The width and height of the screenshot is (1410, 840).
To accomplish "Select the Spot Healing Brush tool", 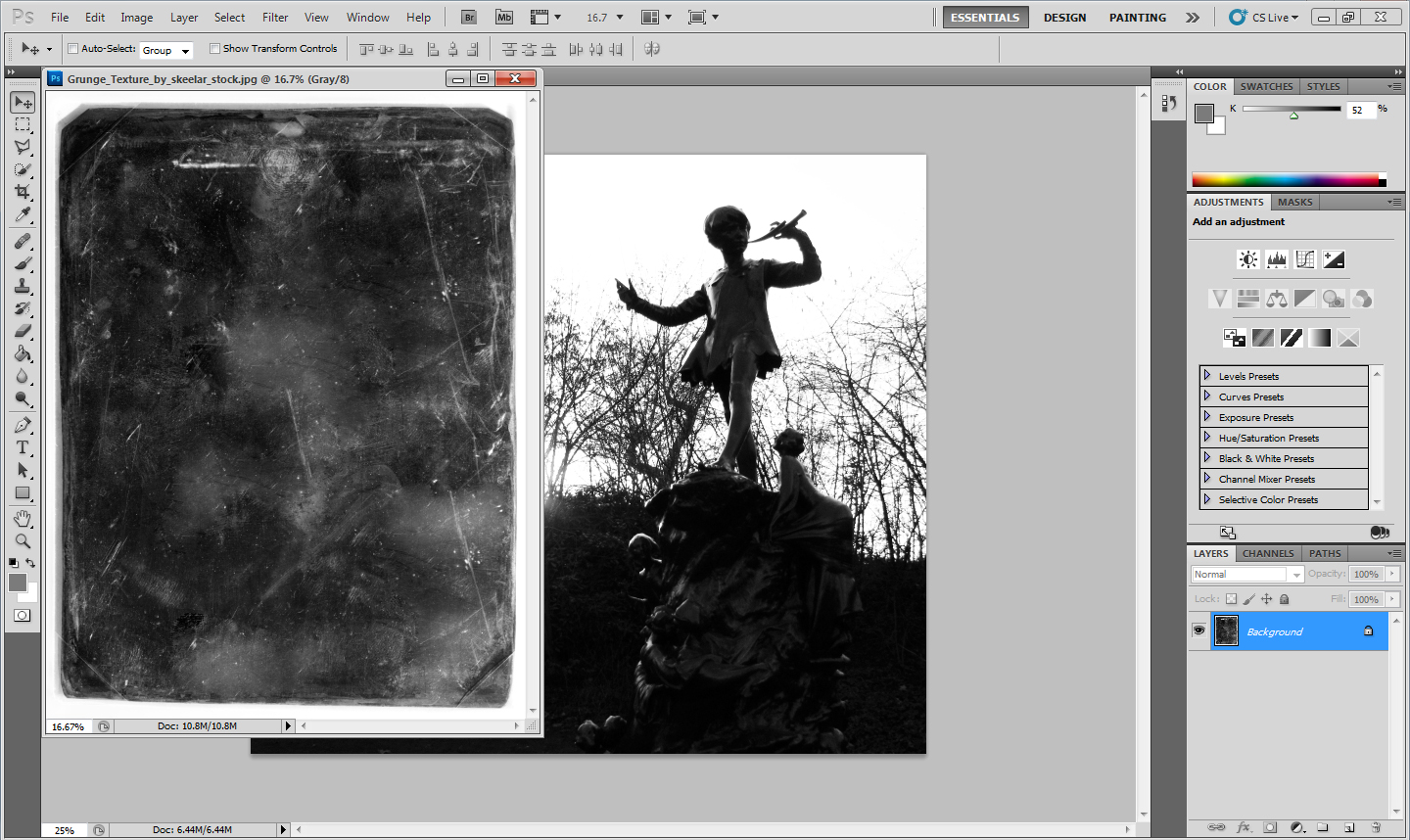I will point(23,241).
